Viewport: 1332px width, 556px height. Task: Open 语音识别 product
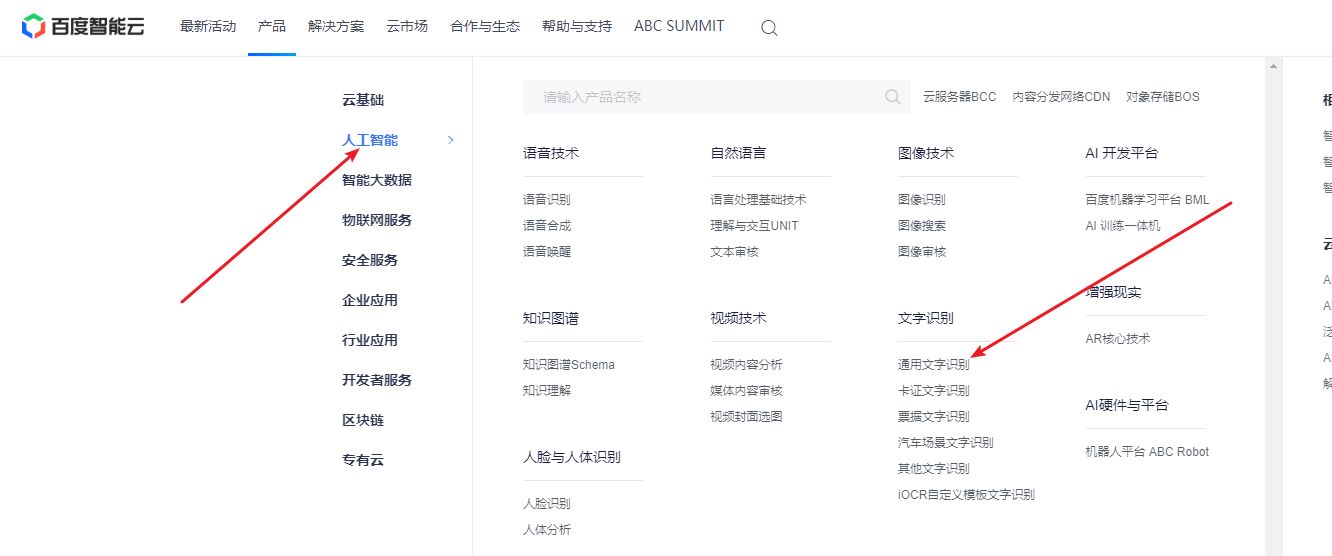click(x=547, y=200)
